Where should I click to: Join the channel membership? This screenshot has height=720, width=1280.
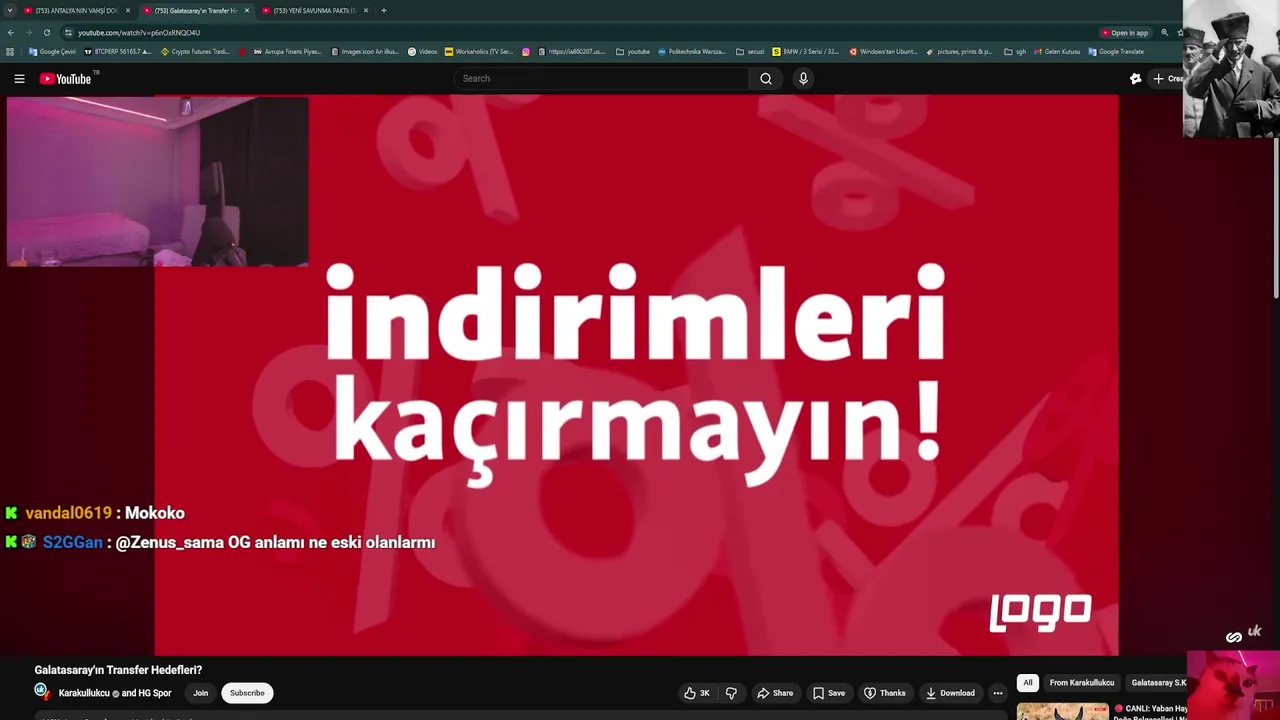200,693
